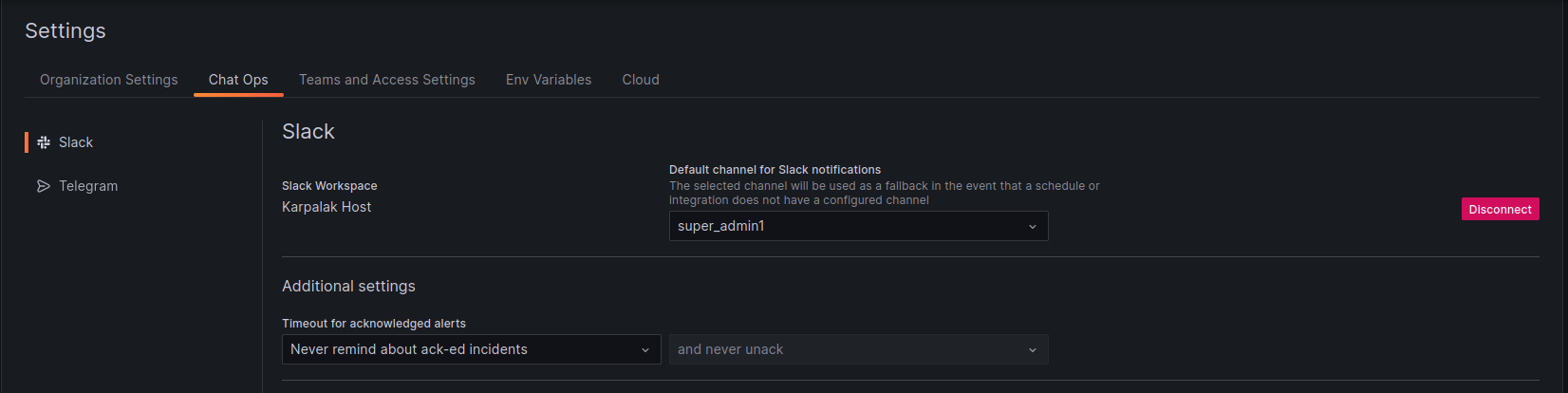Go to the Env Variables tab
1568x393 pixels.
coord(549,80)
